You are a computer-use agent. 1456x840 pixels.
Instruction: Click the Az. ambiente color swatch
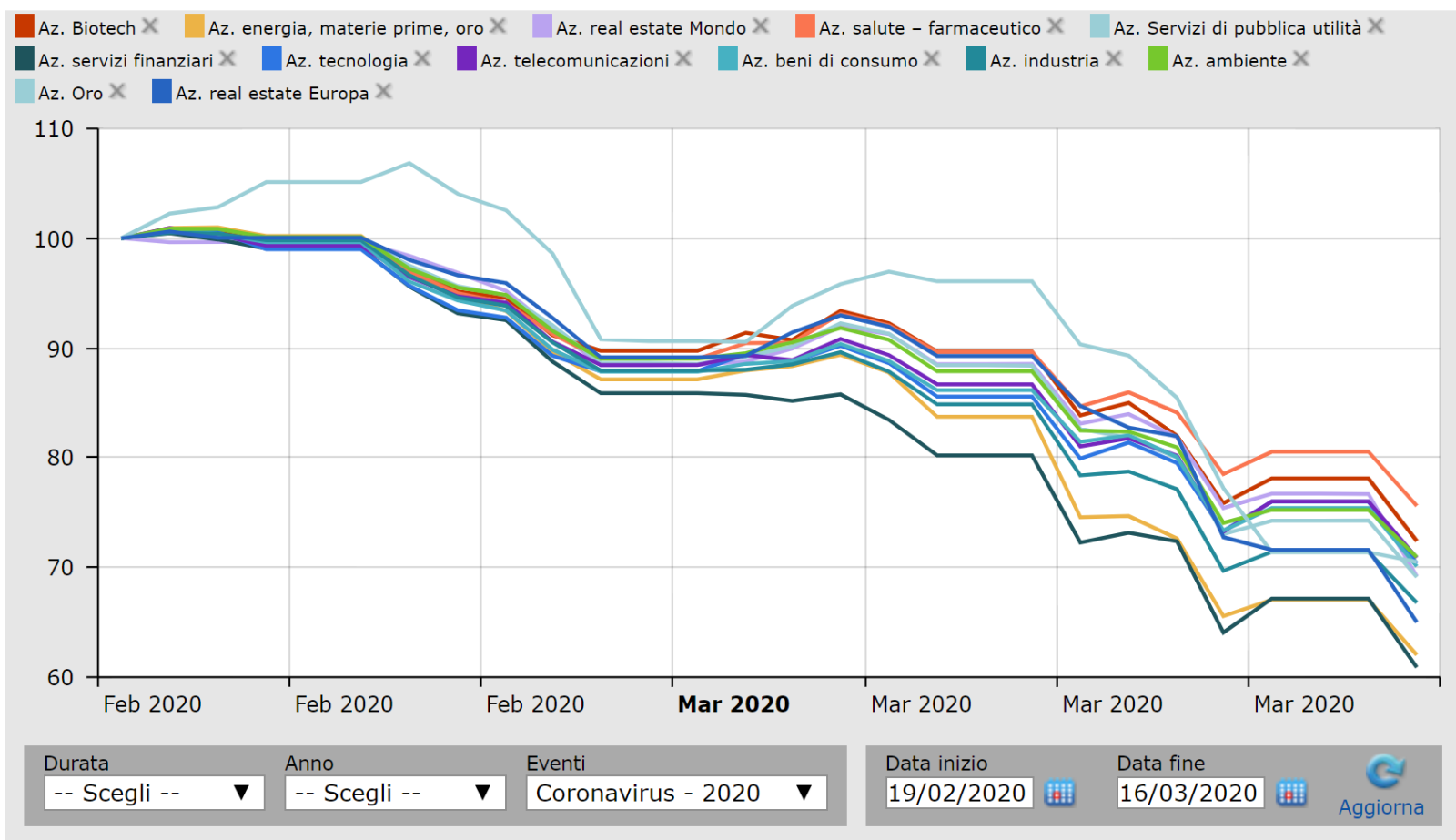(x=1158, y=59)
